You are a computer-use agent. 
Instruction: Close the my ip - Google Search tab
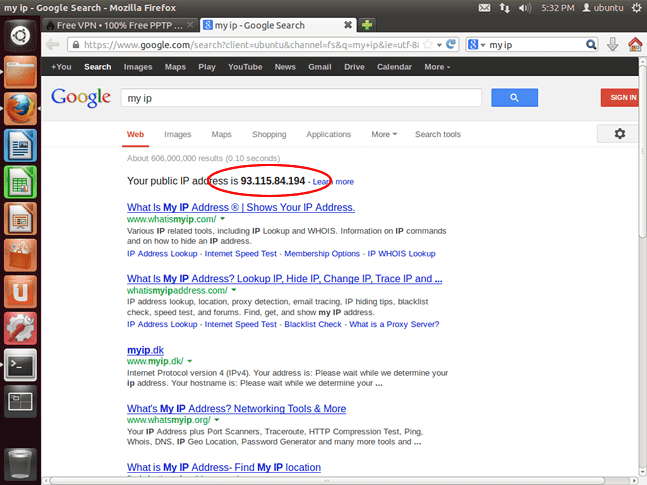(348, 25)
